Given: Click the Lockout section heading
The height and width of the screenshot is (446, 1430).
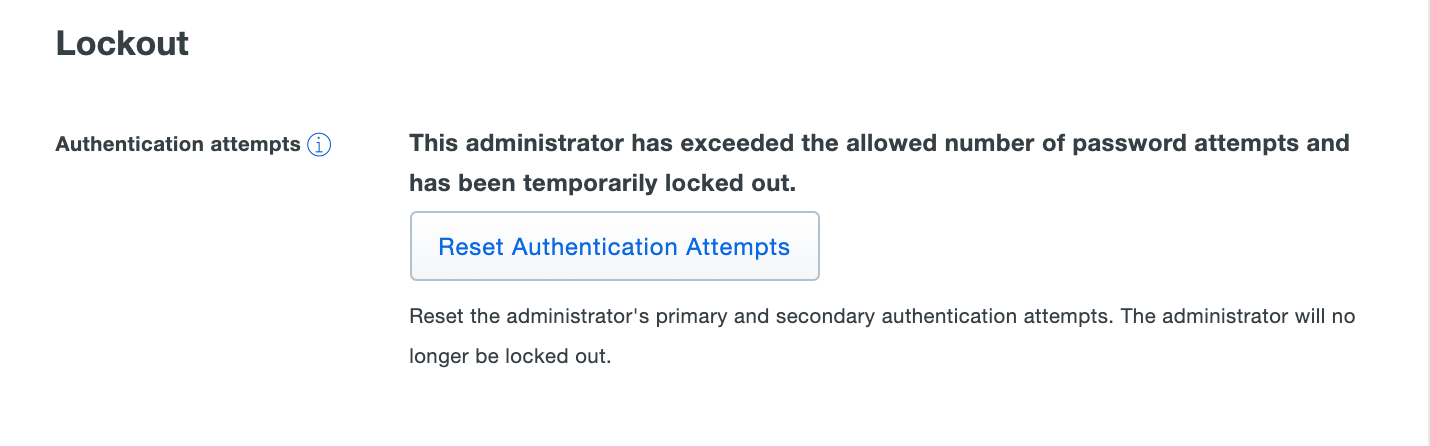Looking at the screenshot, I should pyautogui.click(x=122, y=44).
